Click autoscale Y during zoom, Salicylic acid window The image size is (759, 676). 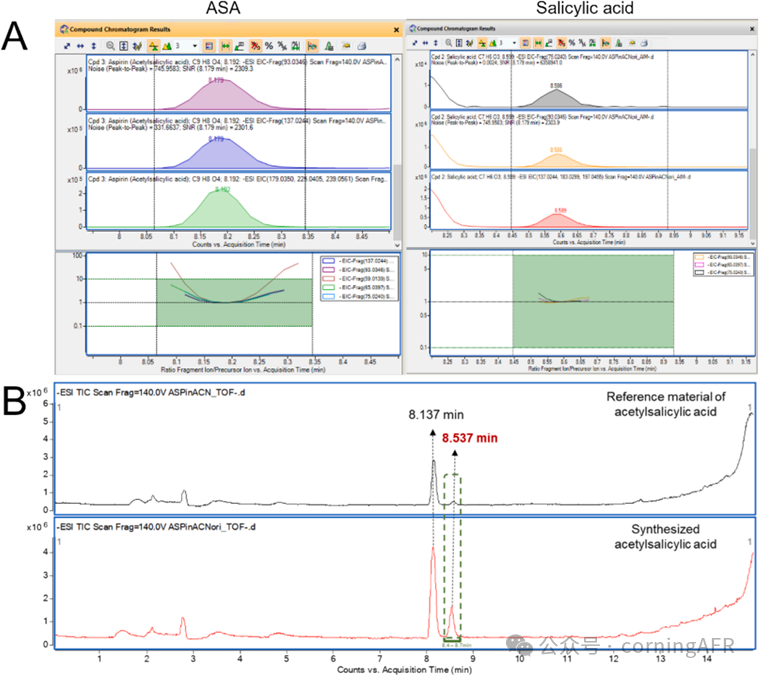459,43
